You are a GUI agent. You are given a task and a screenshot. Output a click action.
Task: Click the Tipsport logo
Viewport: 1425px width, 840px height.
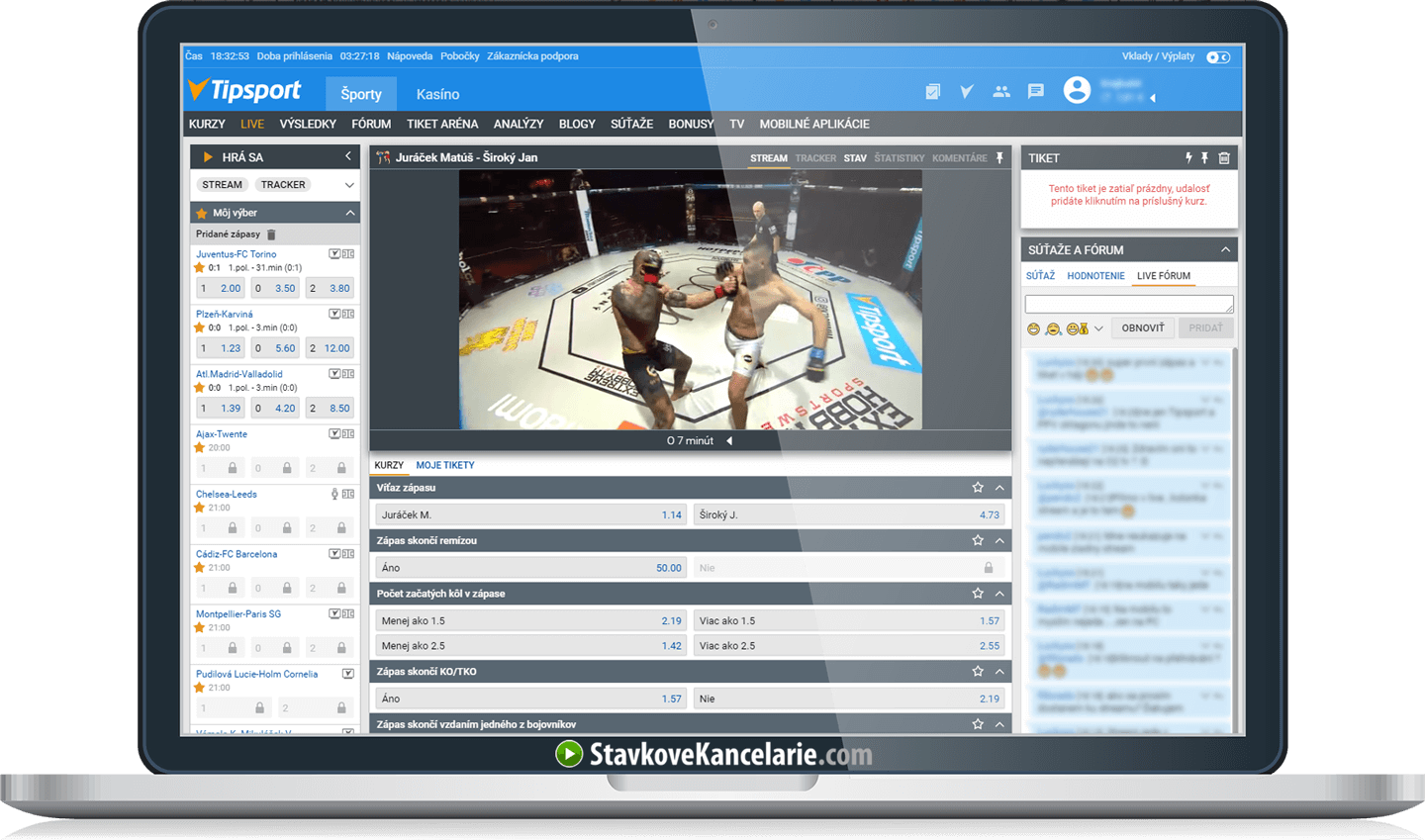(244, 90)
